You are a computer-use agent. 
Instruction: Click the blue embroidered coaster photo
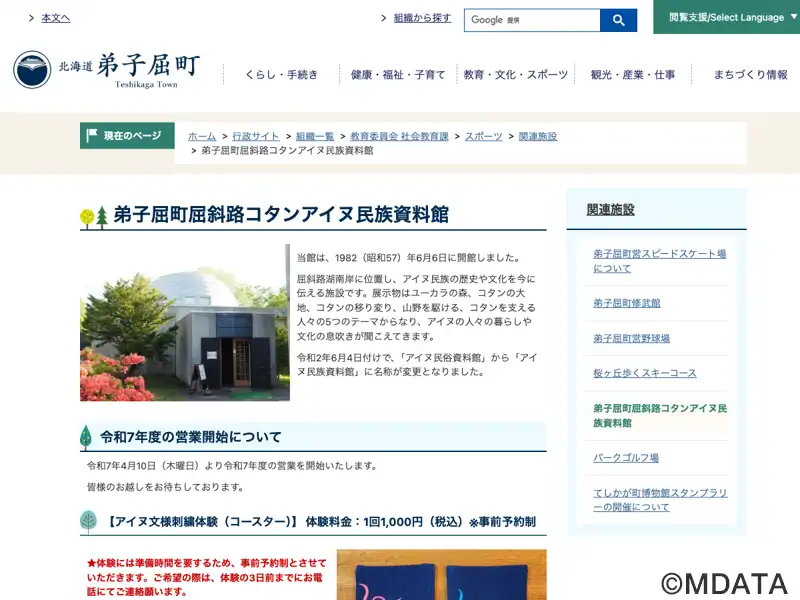click(x=441, y=574)
